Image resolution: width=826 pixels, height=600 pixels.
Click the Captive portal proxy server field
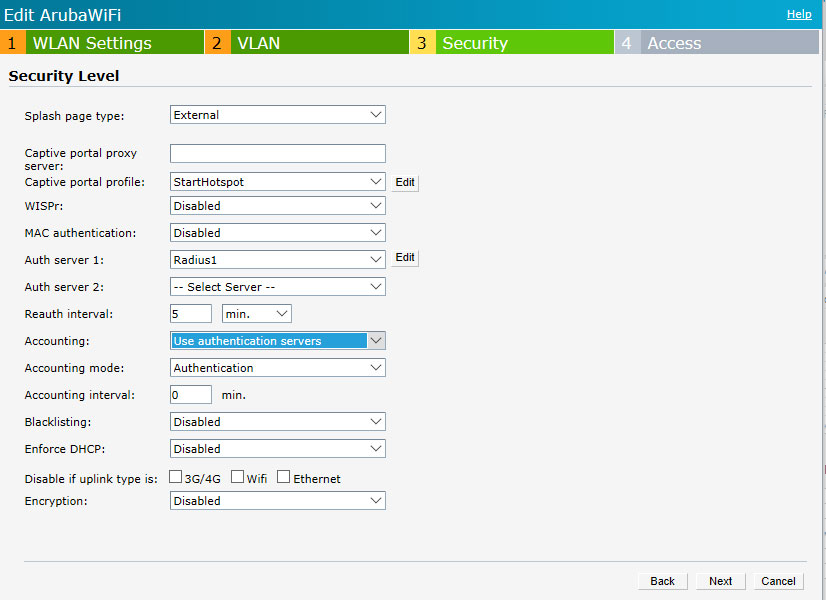click(x=277, y=153)
